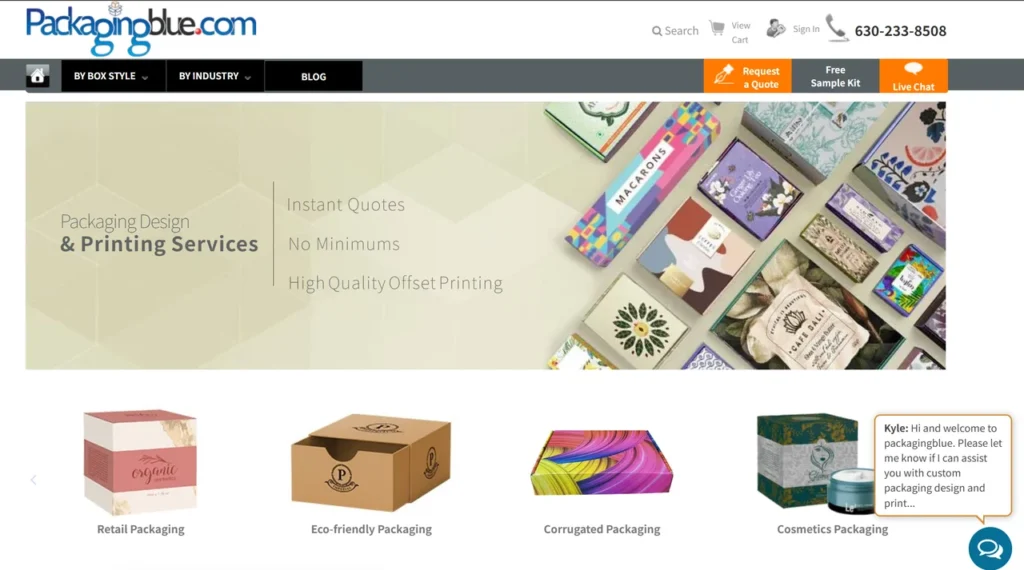This screenshot has width=1024, height=570.
Task: Click the pen icon on Request a Quote
Action: point(724,75)
